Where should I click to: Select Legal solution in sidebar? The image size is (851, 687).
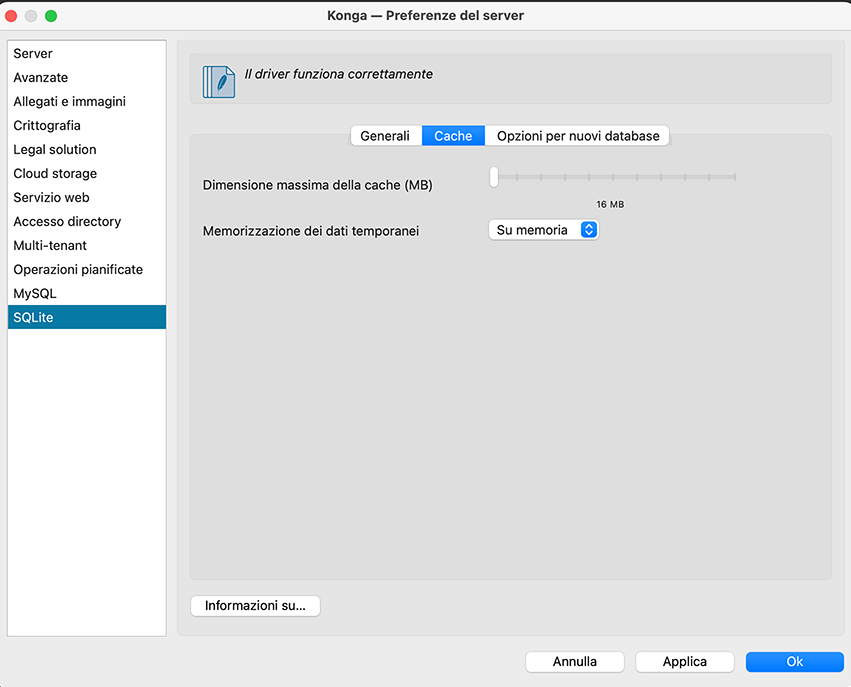(x=55, y=149)
